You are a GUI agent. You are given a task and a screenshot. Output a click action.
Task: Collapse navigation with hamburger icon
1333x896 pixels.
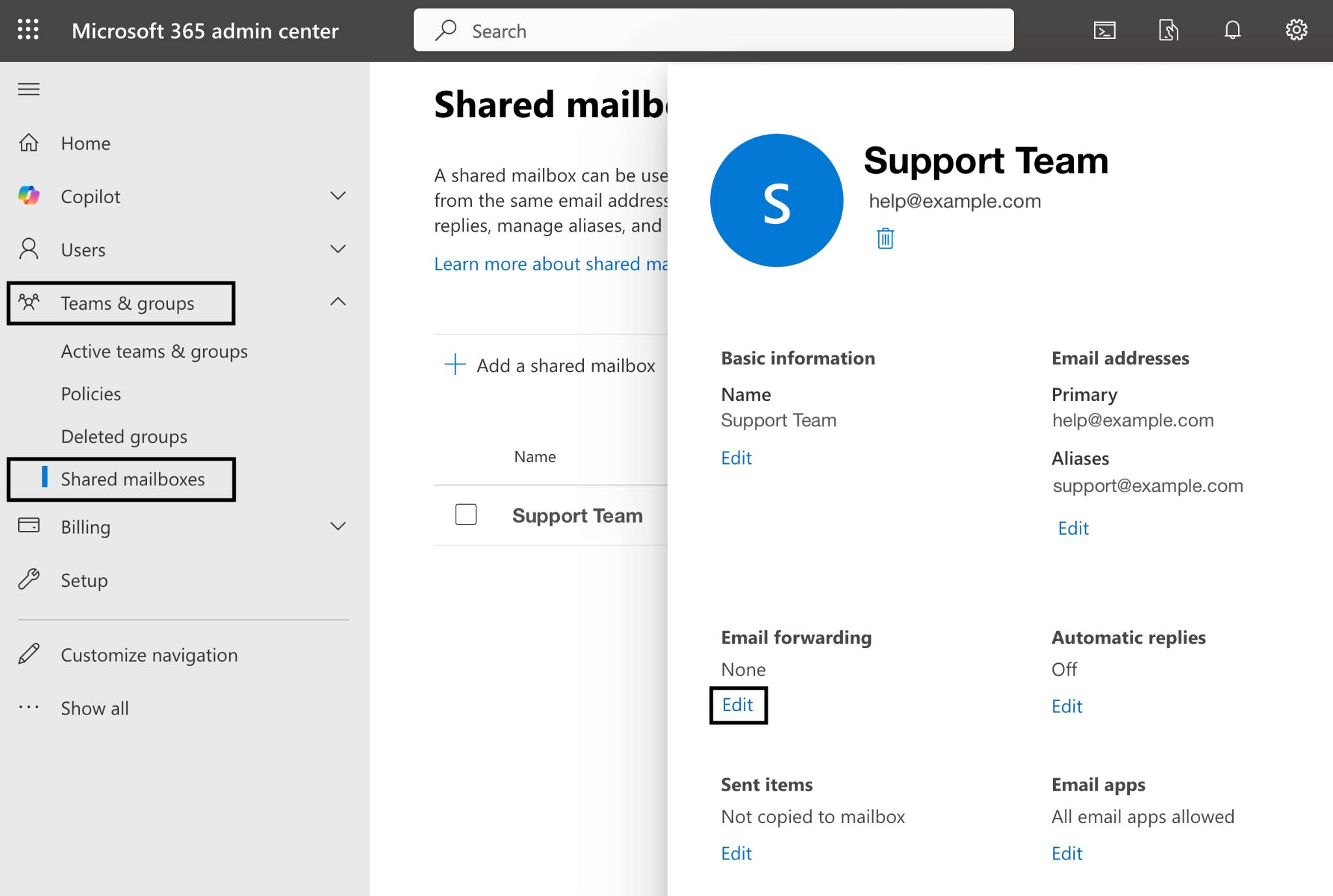pos(29,89)
